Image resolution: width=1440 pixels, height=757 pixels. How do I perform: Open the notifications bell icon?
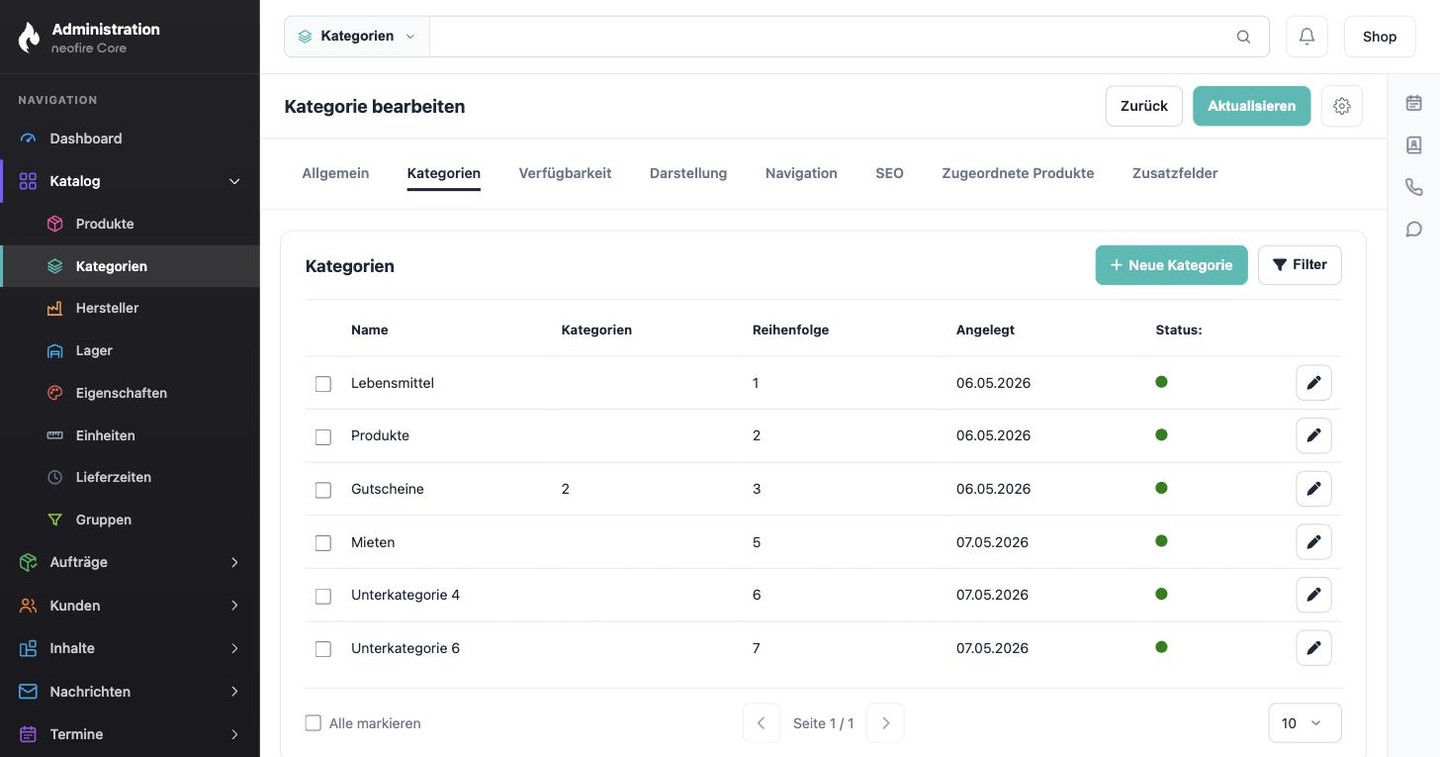(x=1306, y=36)
